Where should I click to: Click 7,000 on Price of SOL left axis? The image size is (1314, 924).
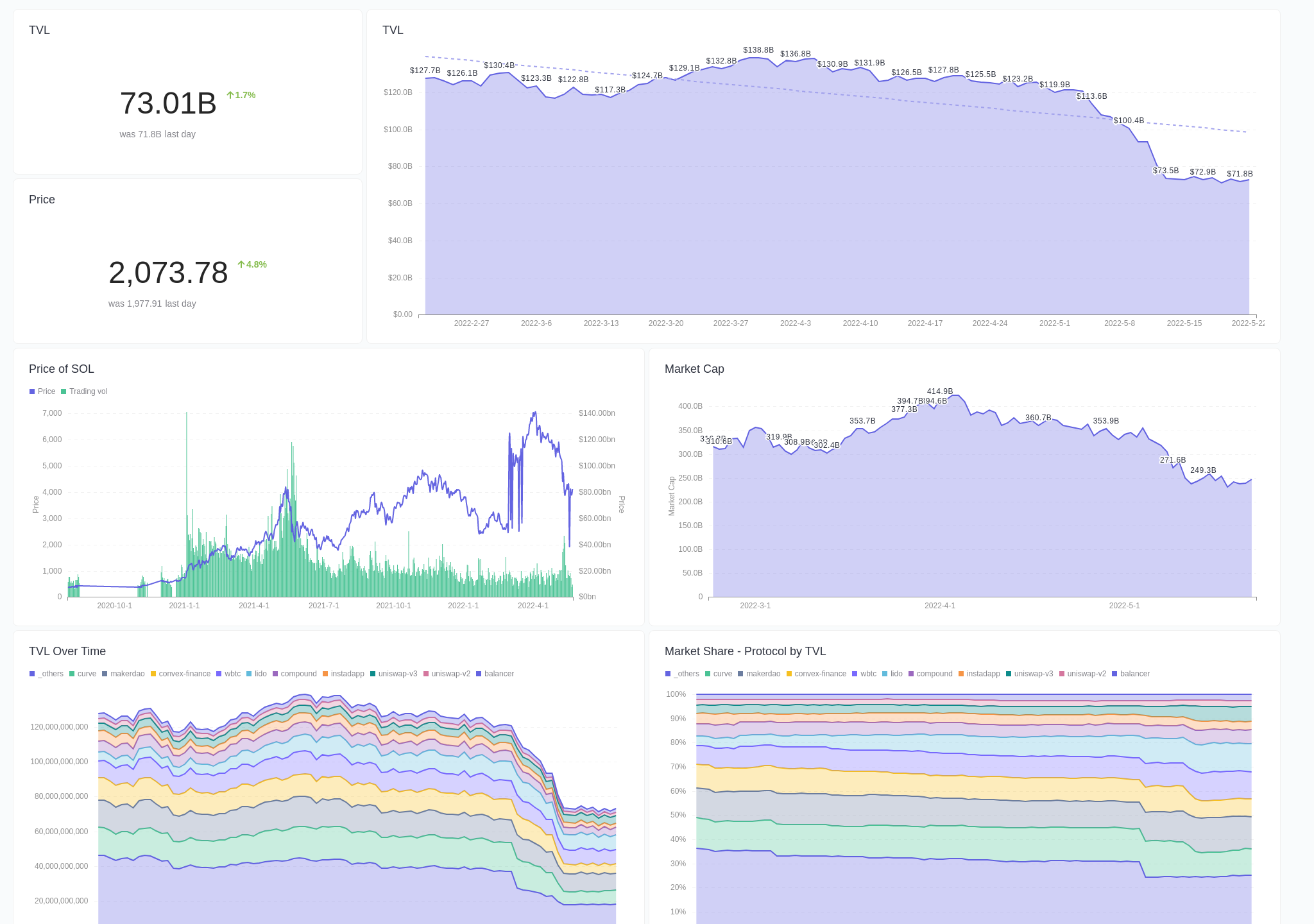[52, 413]
